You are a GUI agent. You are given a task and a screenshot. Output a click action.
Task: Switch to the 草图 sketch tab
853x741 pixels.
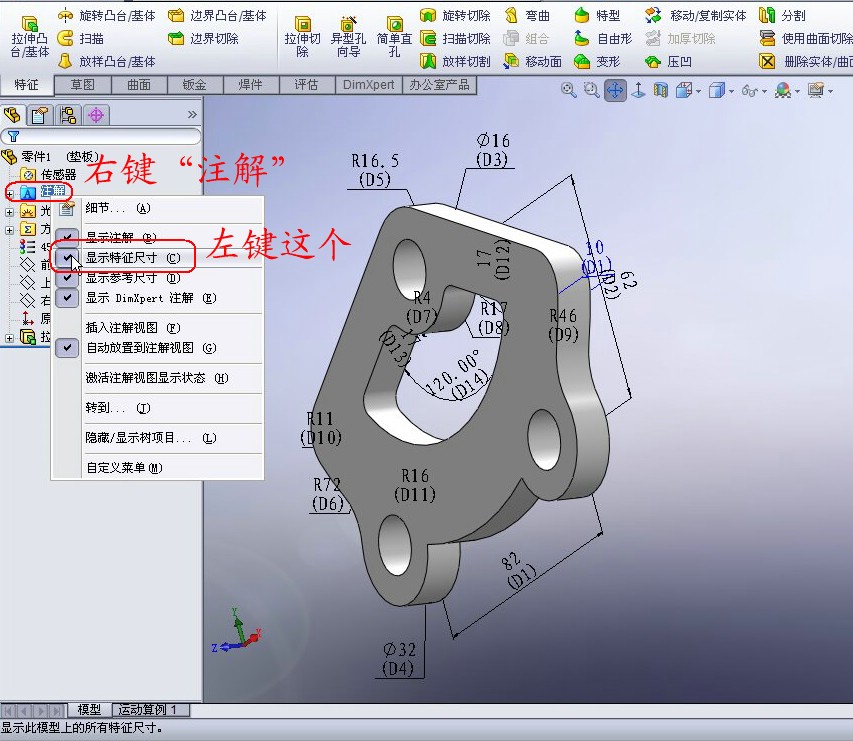click(x=83, y=85)
